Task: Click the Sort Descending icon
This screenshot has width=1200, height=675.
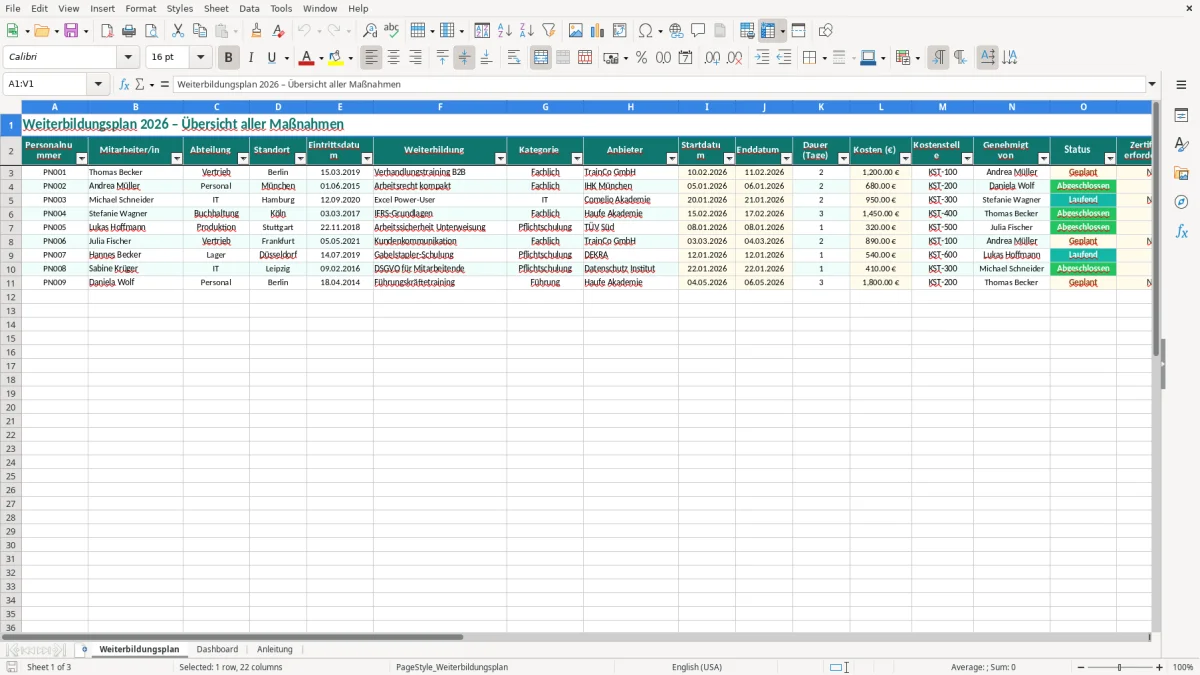Action: (527, 31)
